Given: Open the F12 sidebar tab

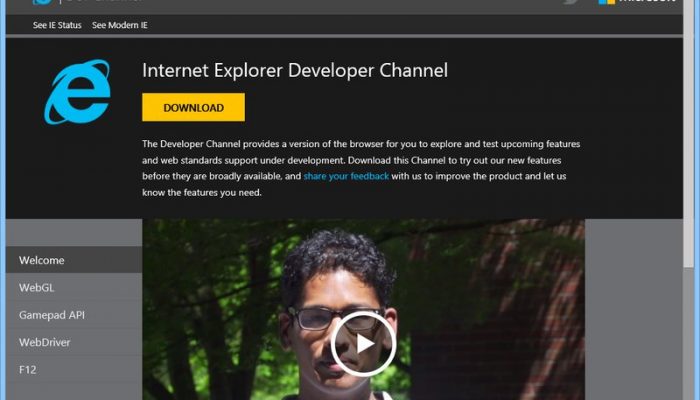Looking at the screenshot, I should coord(74,370).
